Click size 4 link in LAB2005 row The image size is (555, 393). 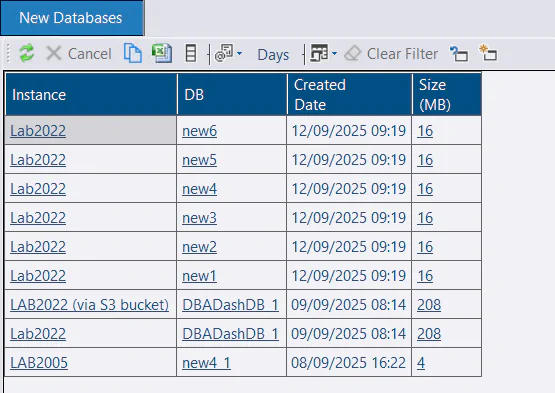point(421,363)
